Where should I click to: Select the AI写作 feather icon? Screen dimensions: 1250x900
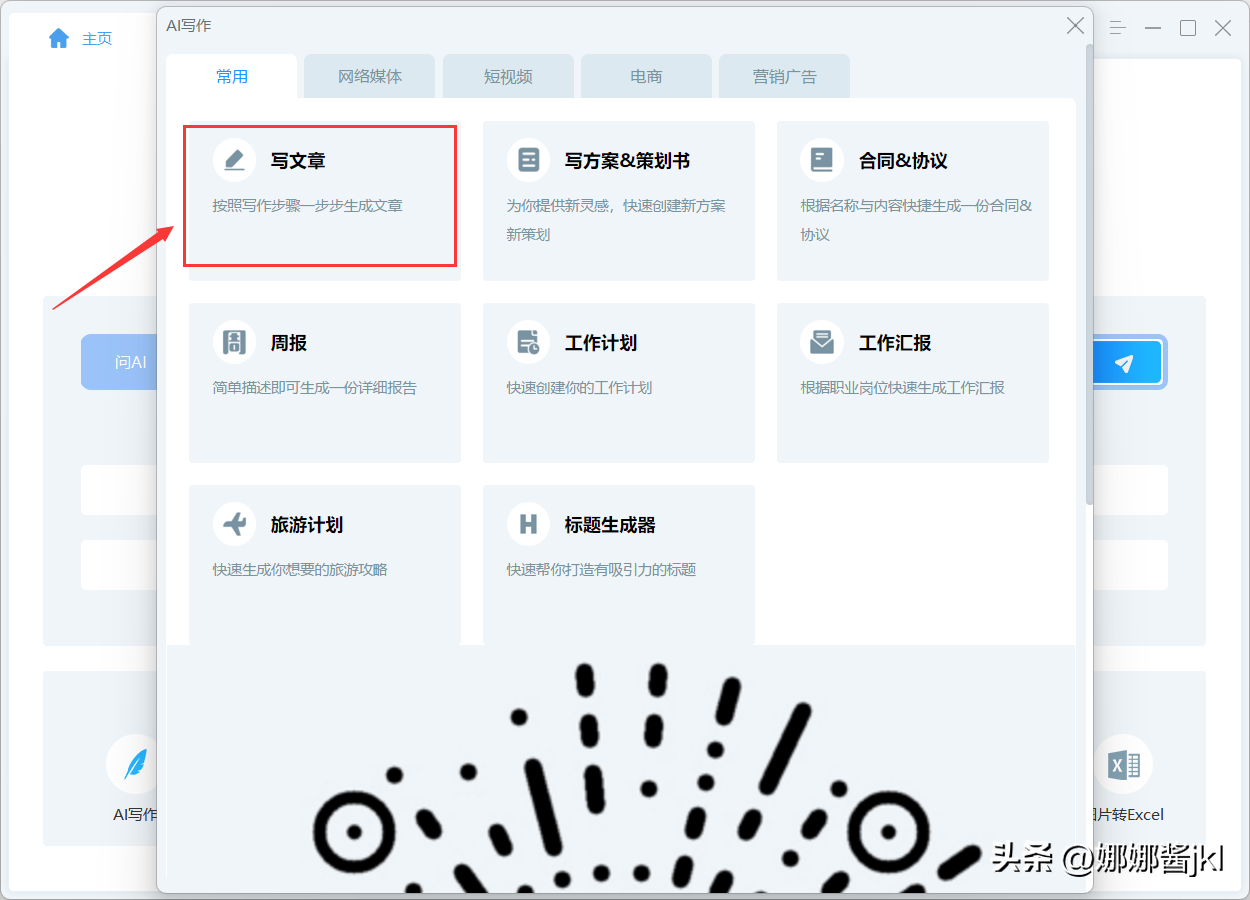click(129, 763)
